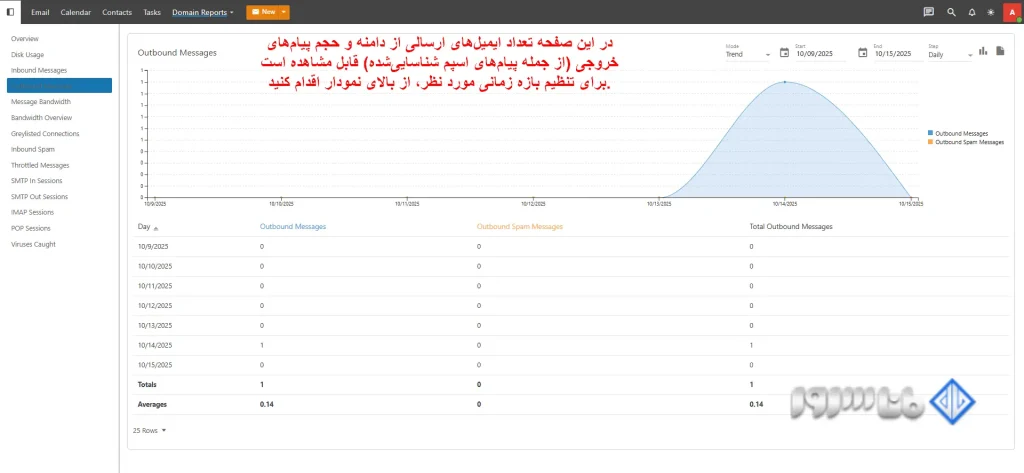Select the 10/12/2025 table row

tap(570, 305)
